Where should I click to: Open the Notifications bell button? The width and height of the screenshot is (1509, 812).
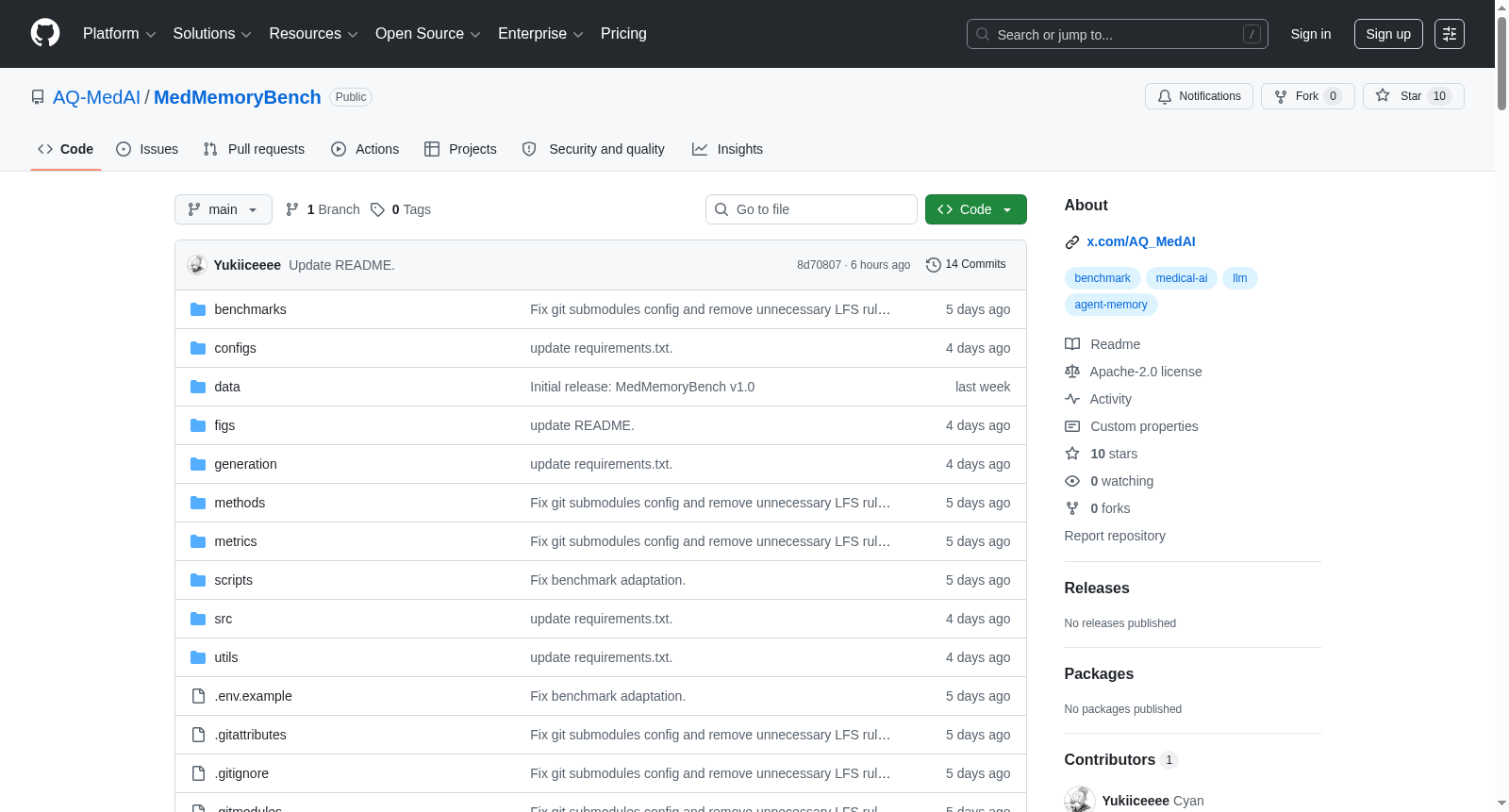tap(1199, 96)
